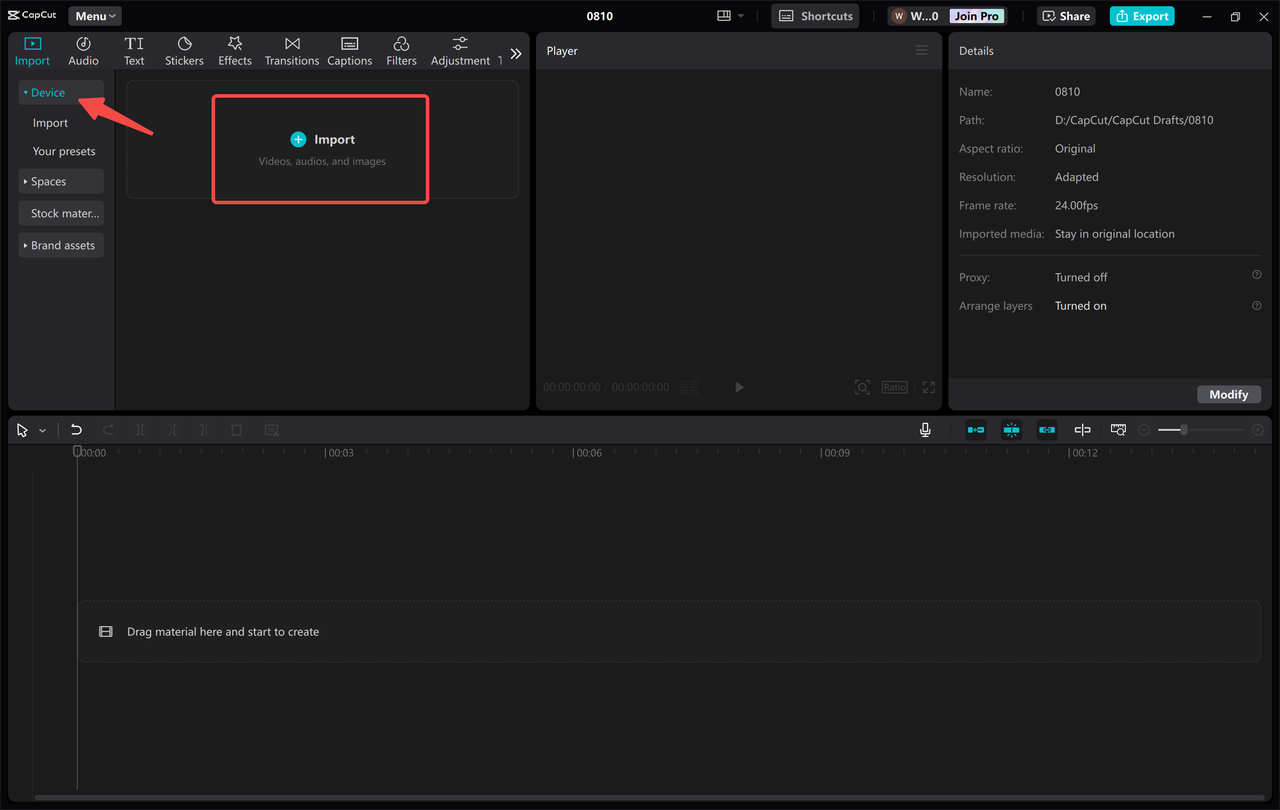Click the Export button
Image resolution: width=1280 pixels, height=810 pixels.
coord(1141,16)
